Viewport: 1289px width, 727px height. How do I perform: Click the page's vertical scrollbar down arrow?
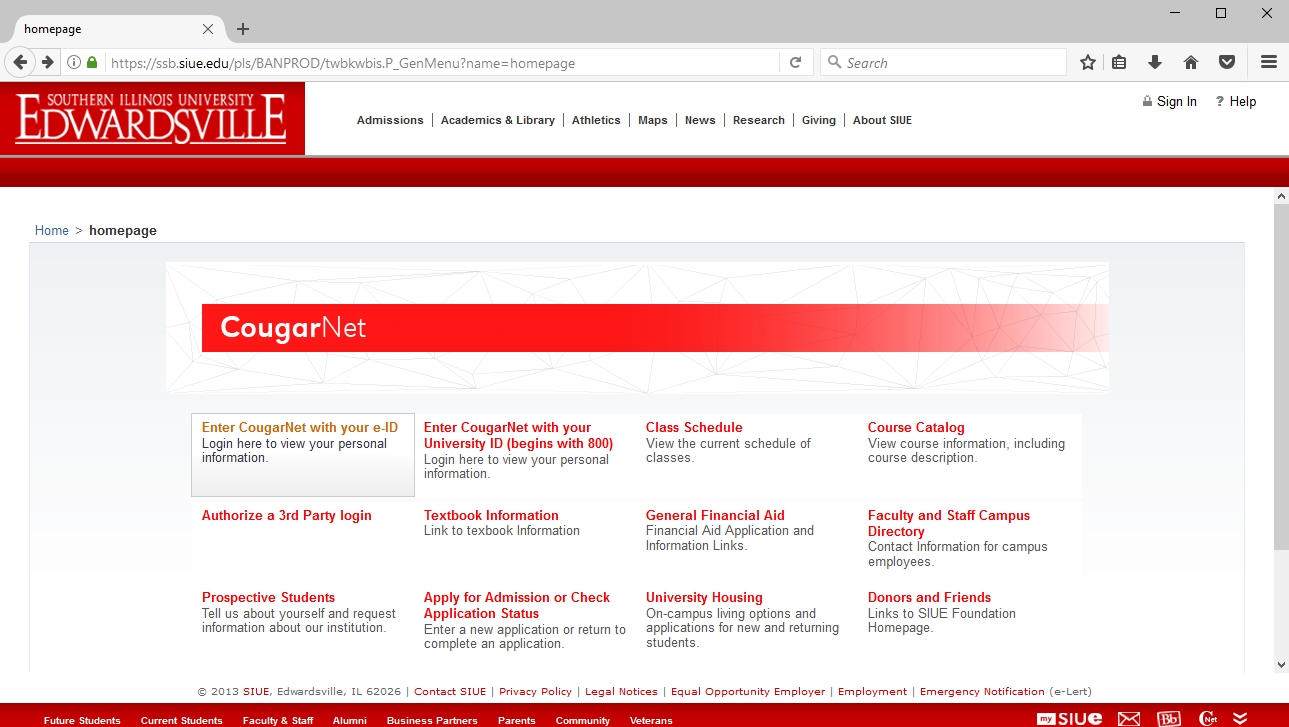pos(1281,664)
